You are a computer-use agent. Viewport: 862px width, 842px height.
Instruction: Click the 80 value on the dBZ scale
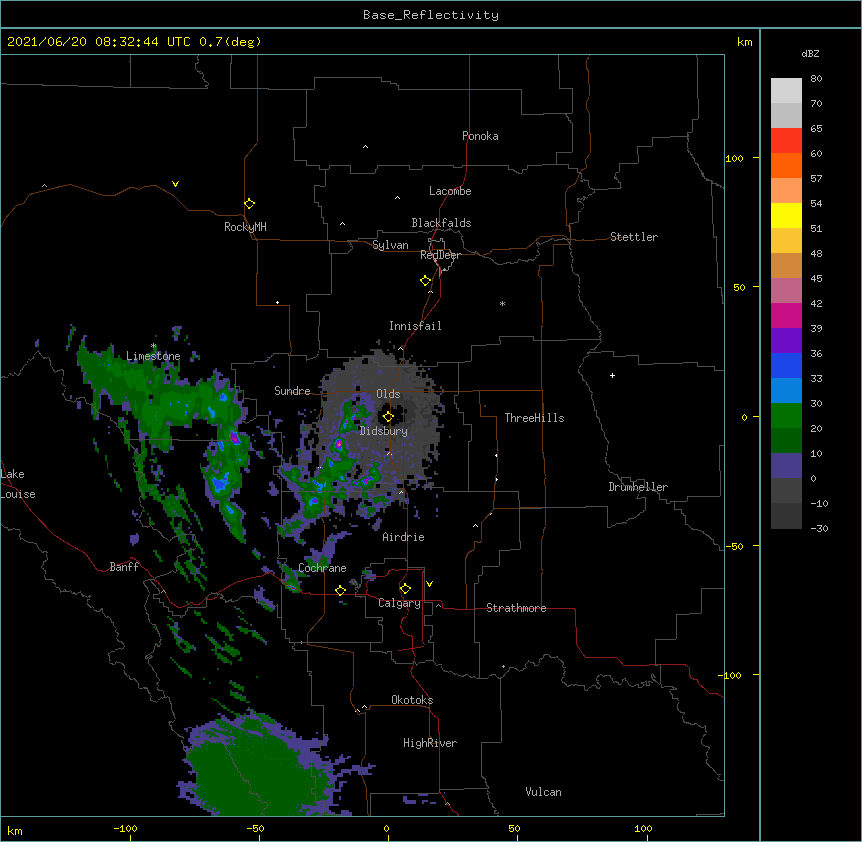click(x=816, y=79)
